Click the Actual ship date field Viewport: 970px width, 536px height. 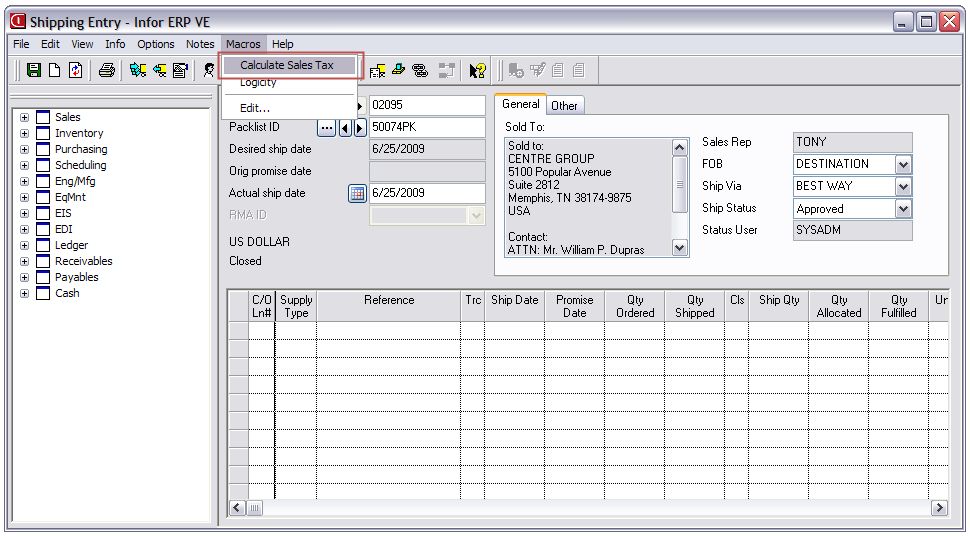pos(427,193)
